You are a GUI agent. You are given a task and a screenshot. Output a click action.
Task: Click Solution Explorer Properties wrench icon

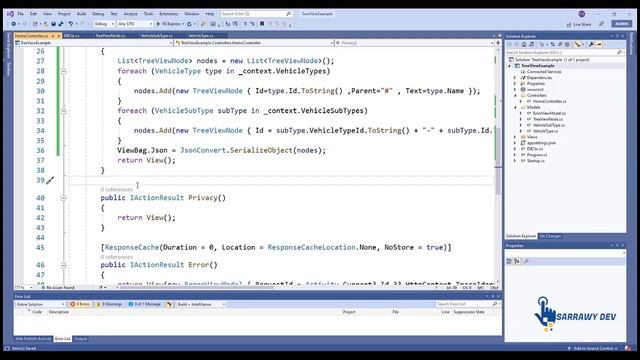pyautogui.click(x=591, y=44)
